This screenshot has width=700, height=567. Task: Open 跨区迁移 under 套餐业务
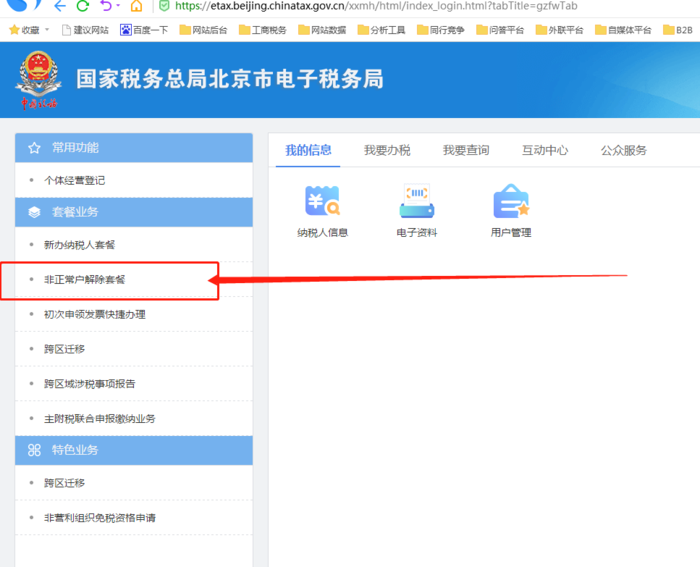click(x=64, y=349)
